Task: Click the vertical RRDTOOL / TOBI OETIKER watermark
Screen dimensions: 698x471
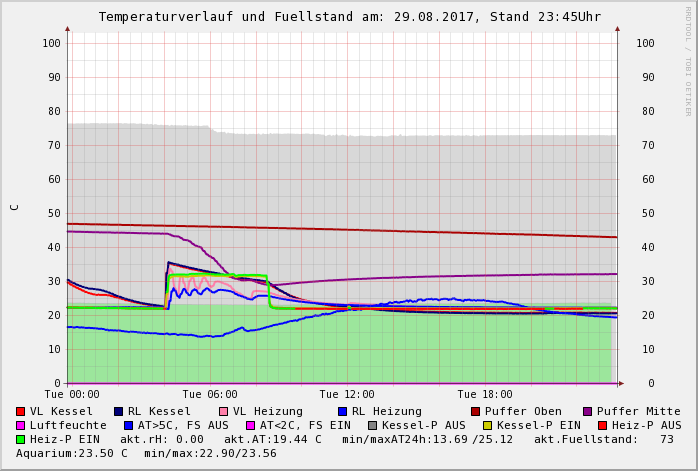Action: pyautogui.click(x=688, y=60)
